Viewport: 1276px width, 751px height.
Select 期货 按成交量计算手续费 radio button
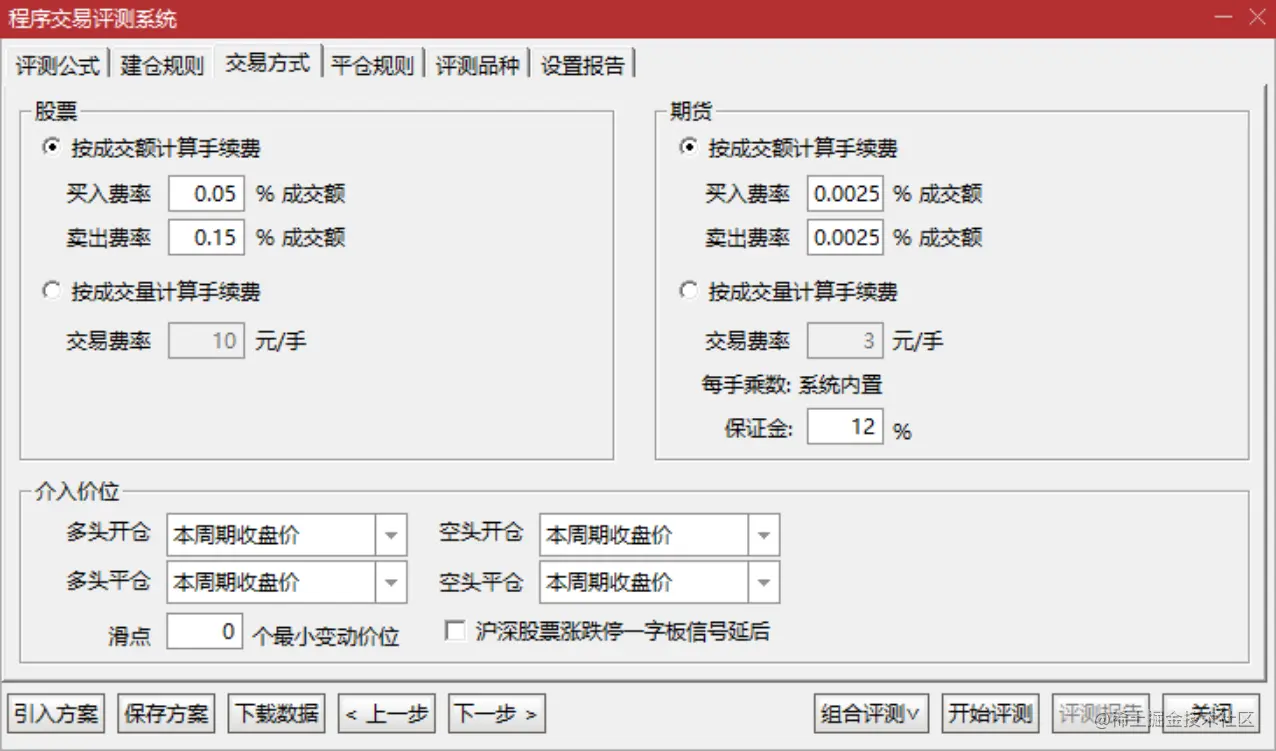(688, 291)
